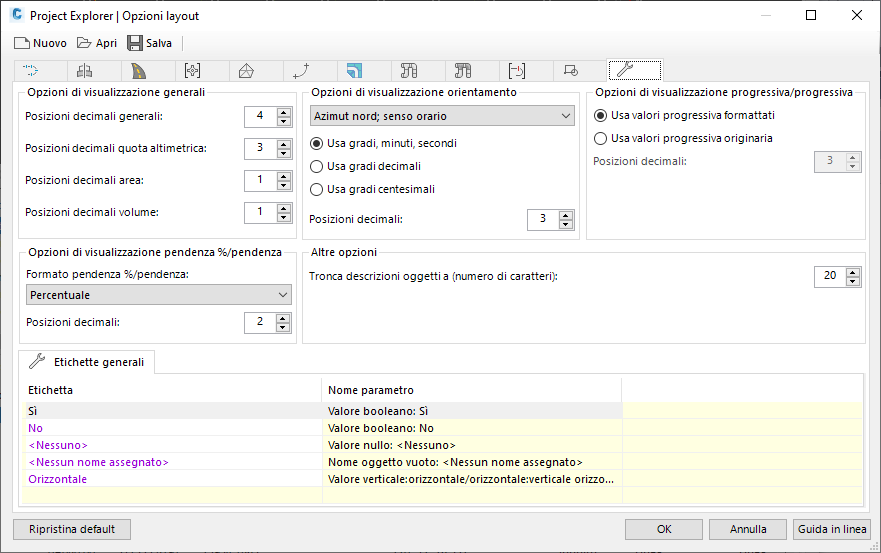
Task: Open the curve with points icon tab
Action: click(x=301, y=70)
